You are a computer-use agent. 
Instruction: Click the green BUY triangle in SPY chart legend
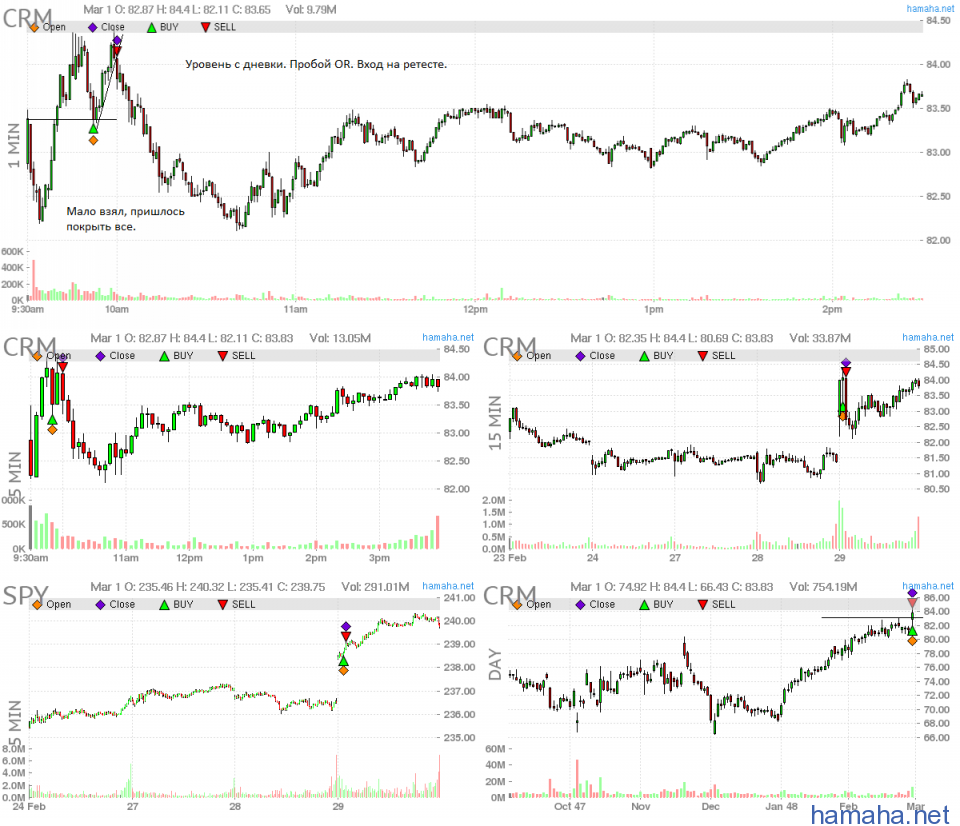[164, 604]
